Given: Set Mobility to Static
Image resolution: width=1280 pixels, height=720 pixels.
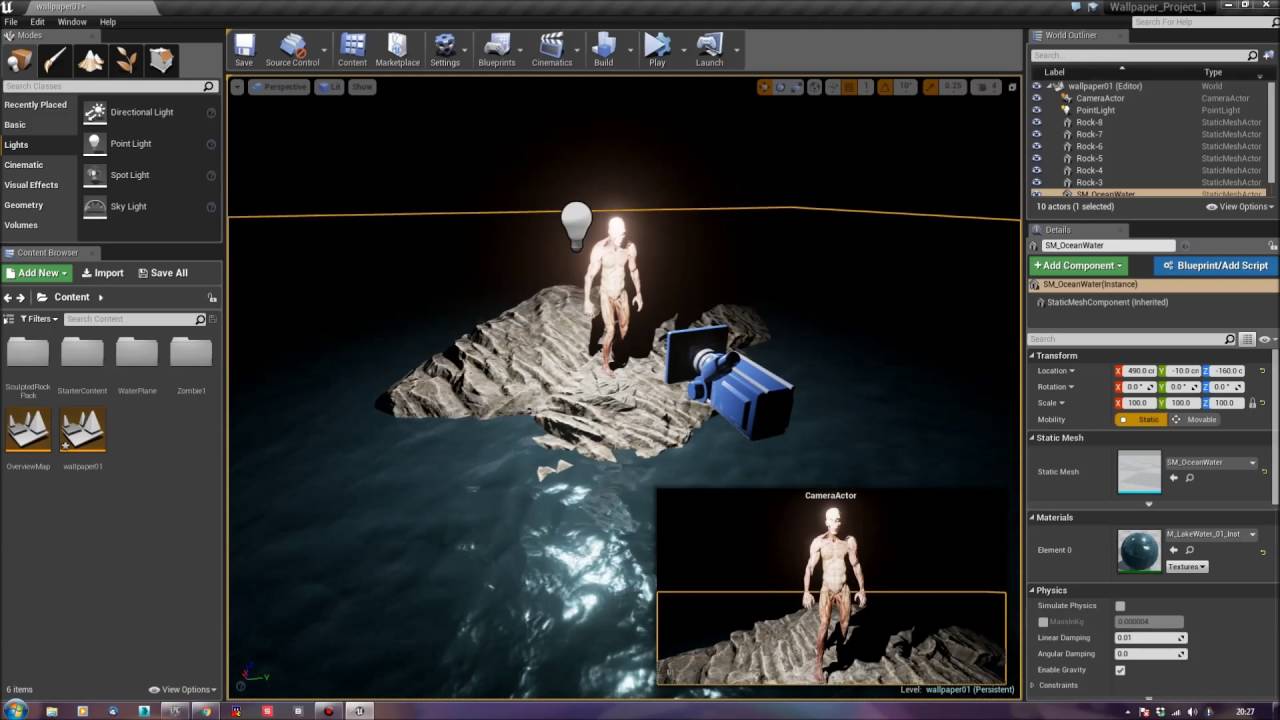Looking at the screenshot, I should pos(1141,419).
